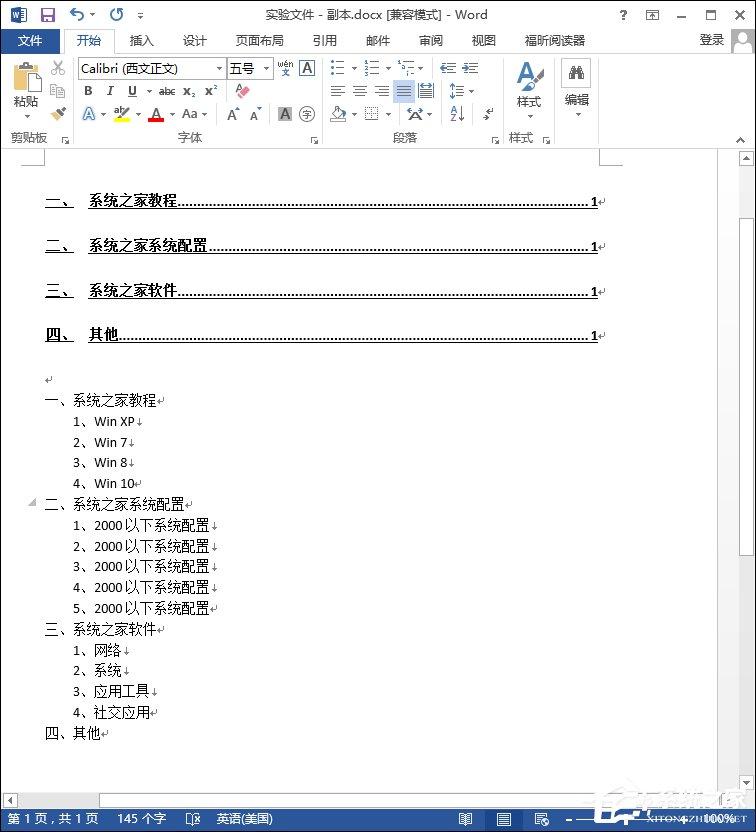Toggle bold formatting
Screen dimensions: 756x832
(88, 91)
